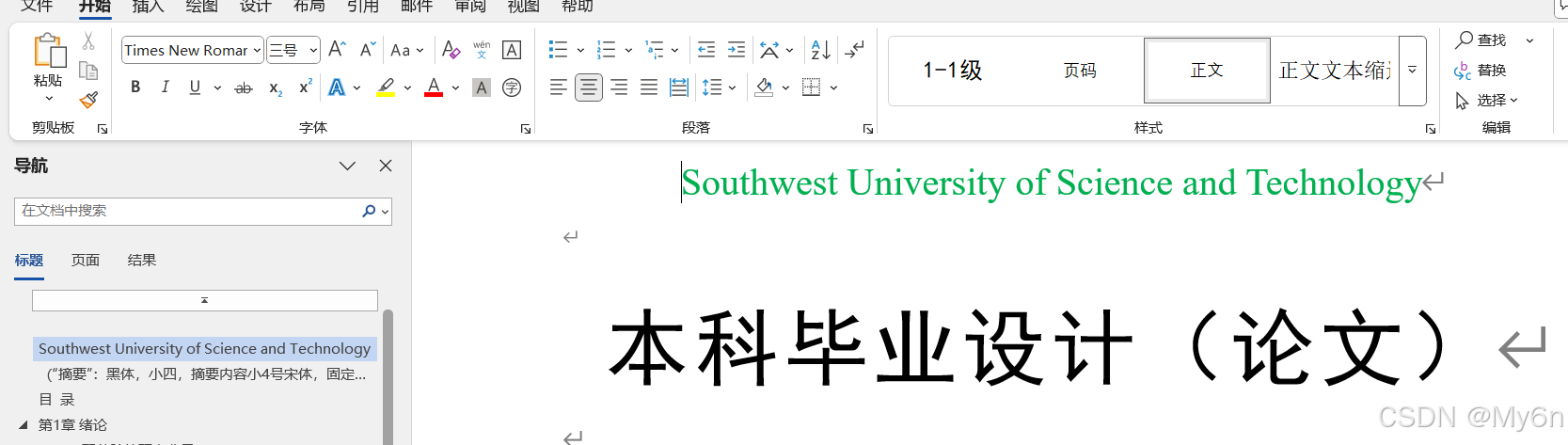Apply text effects glowing A icon
The image size is (1568, 445).
click(337, 87)
